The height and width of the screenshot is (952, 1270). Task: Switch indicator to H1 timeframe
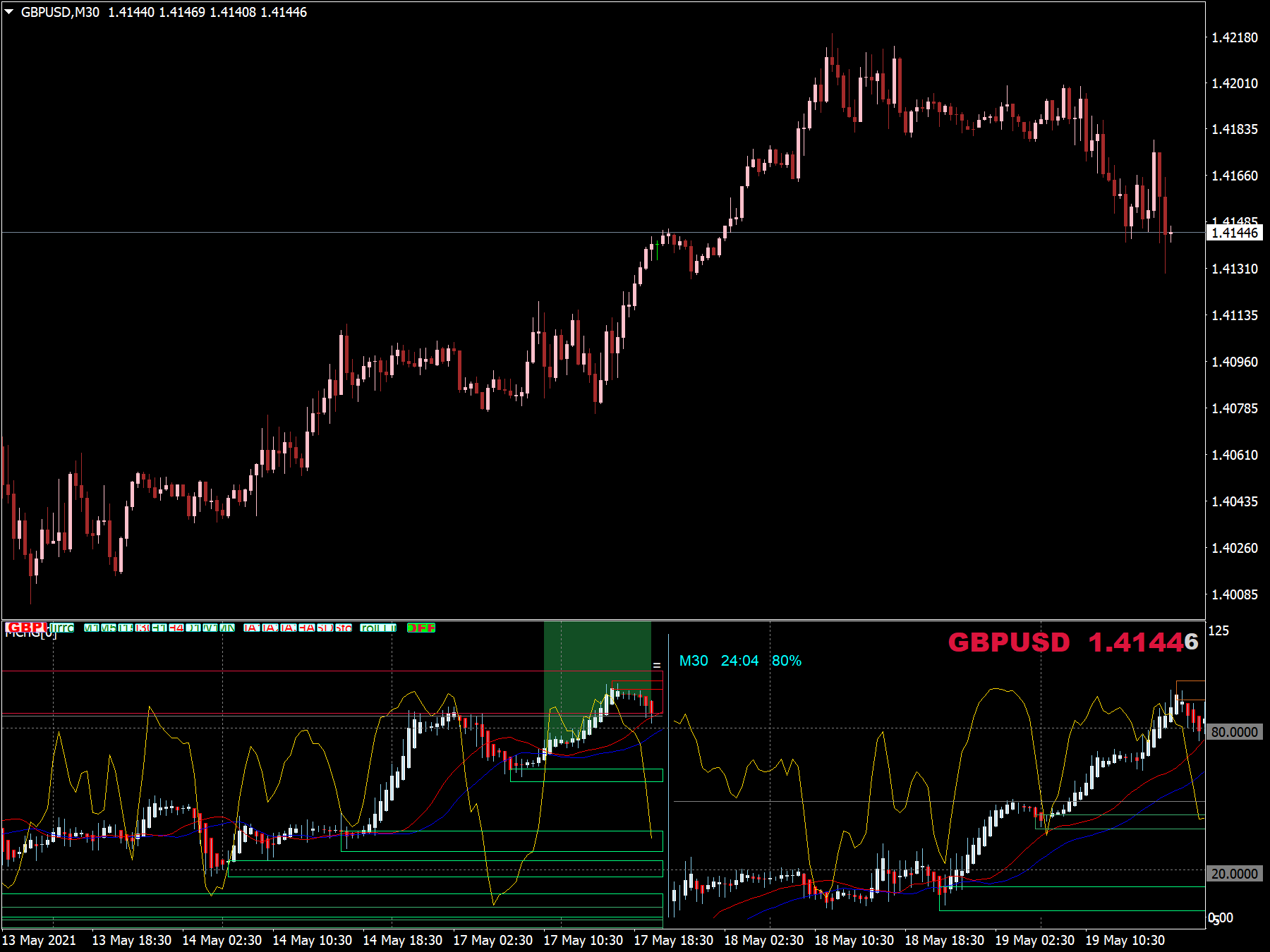[159, 628]
